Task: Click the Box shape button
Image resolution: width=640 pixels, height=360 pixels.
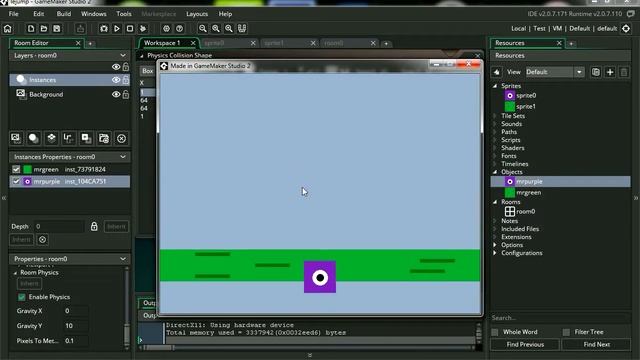Action: pos(147,71)
